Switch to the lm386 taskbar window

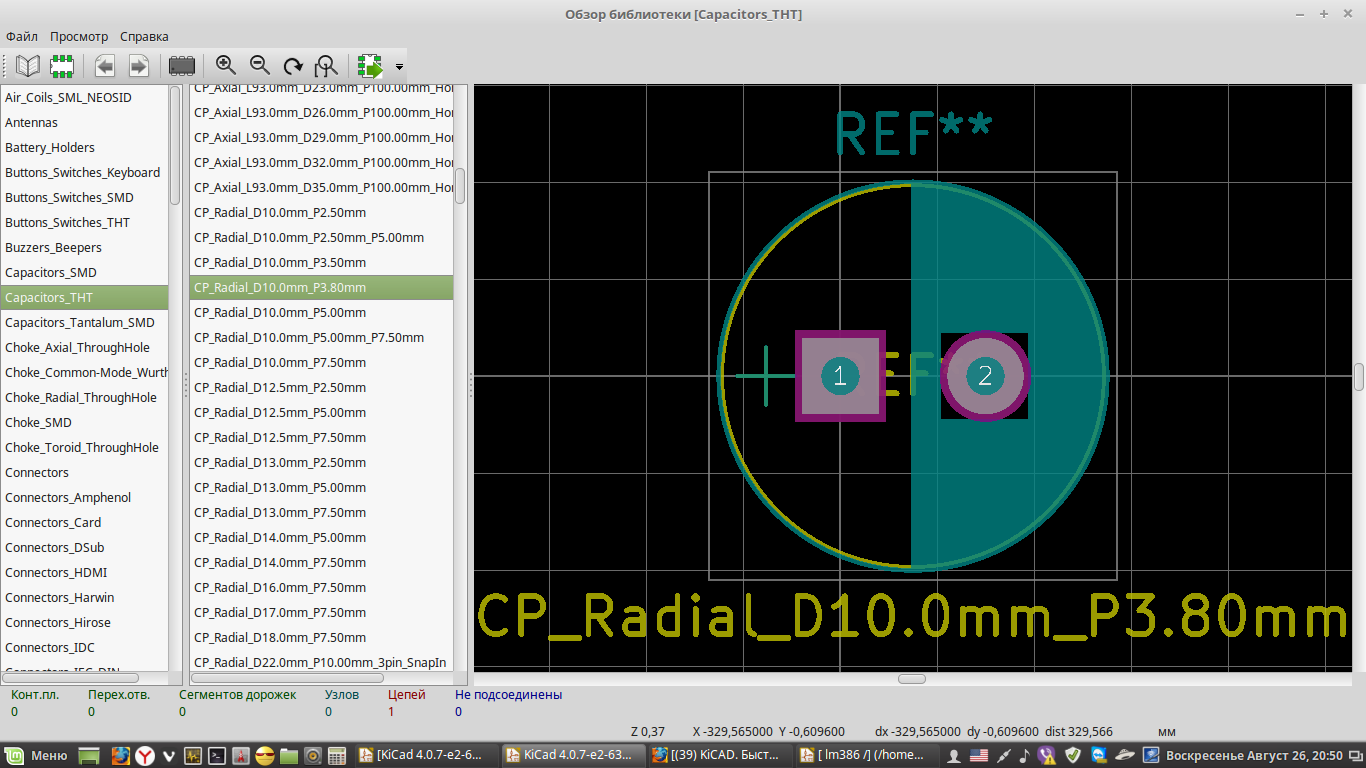tap(868, 755)
